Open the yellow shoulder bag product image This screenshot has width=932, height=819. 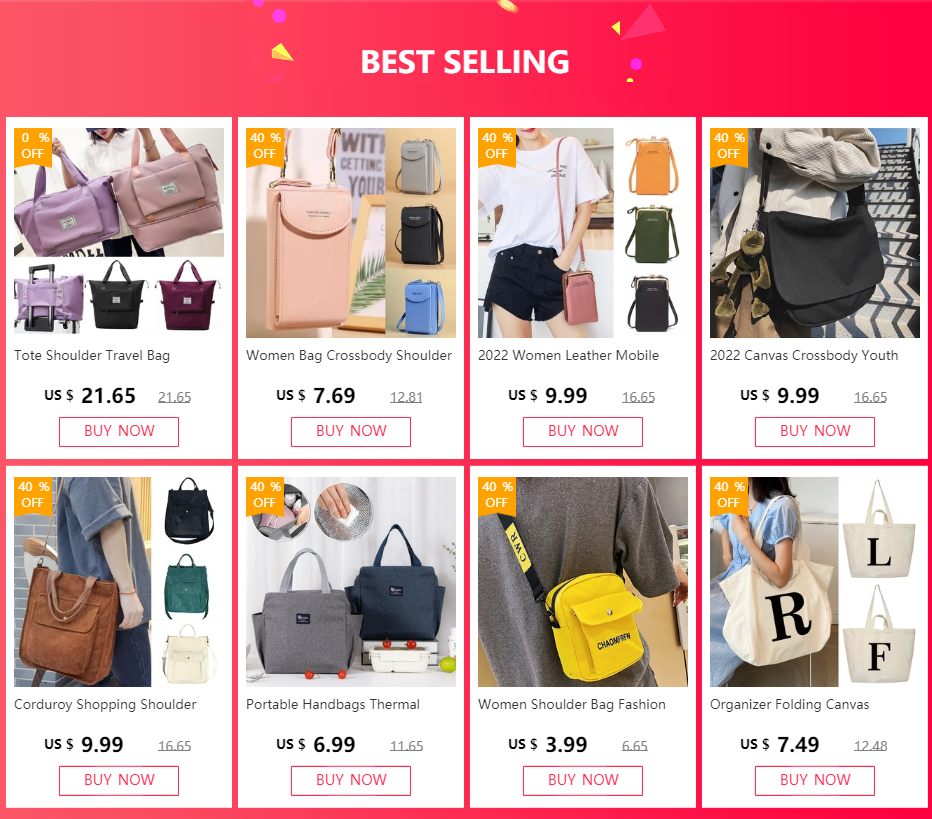pos(582,582)
